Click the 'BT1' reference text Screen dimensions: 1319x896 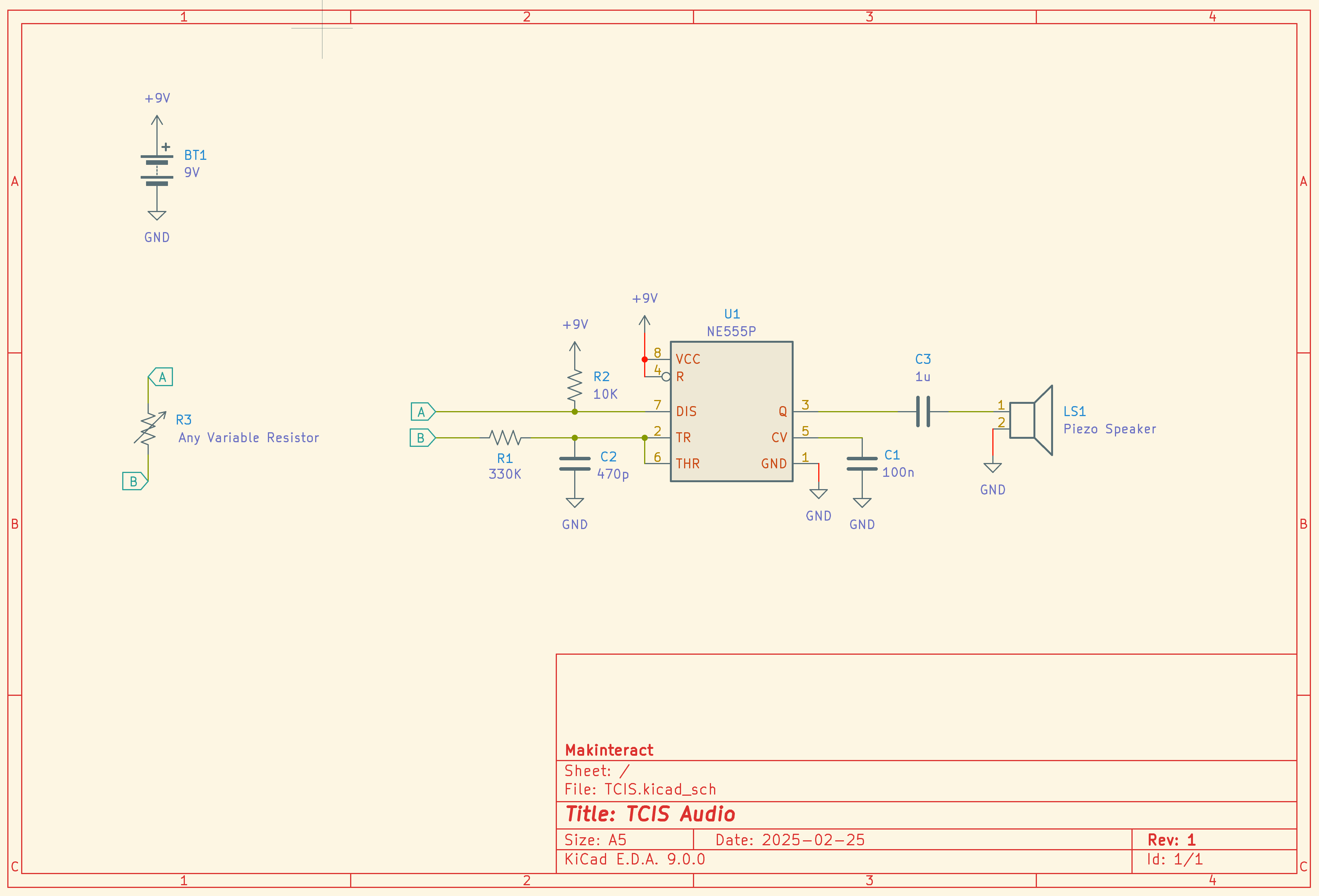pyautogui.click(x=195, y=156)
